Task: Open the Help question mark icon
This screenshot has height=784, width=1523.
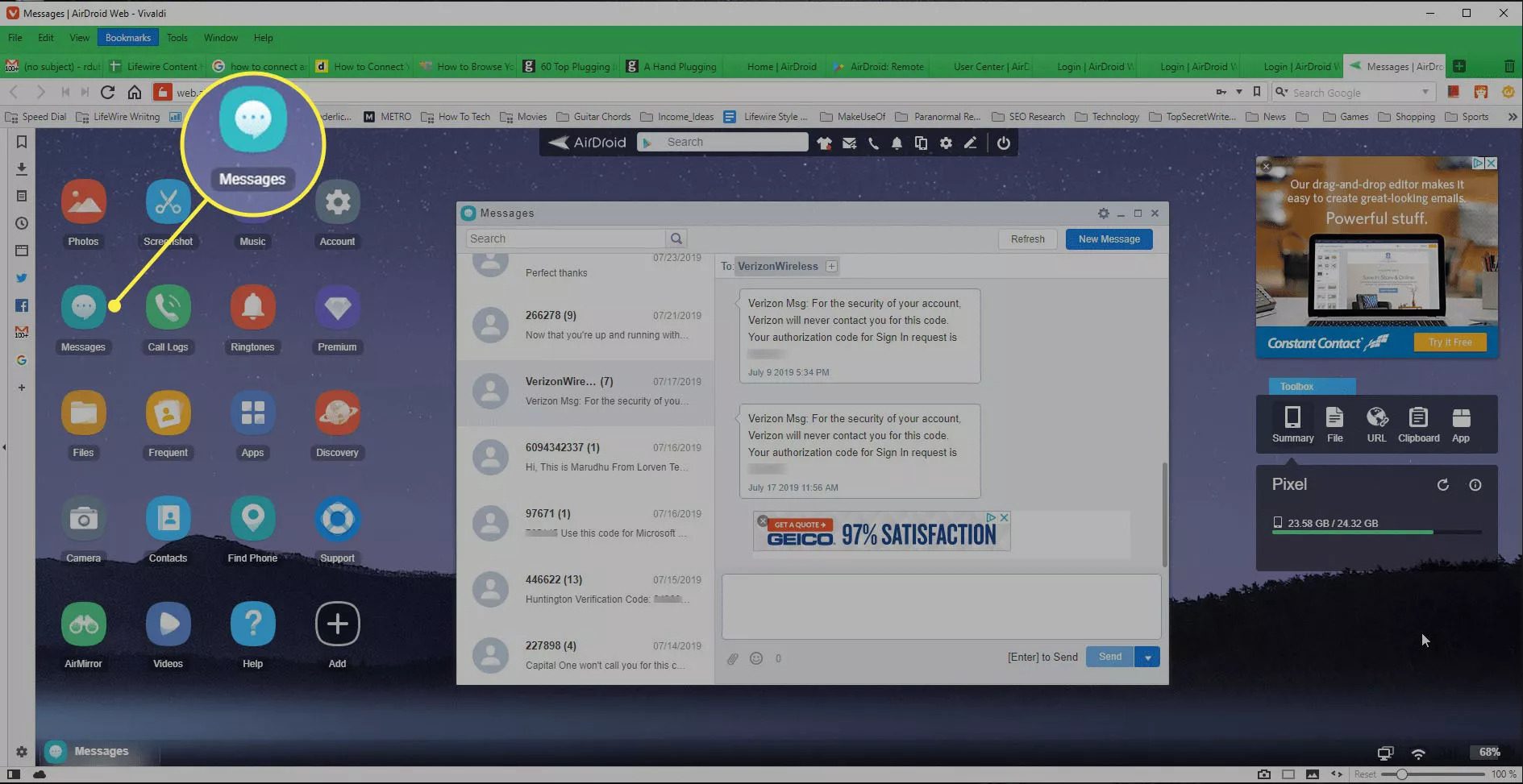Action: [x=252, y=624]
